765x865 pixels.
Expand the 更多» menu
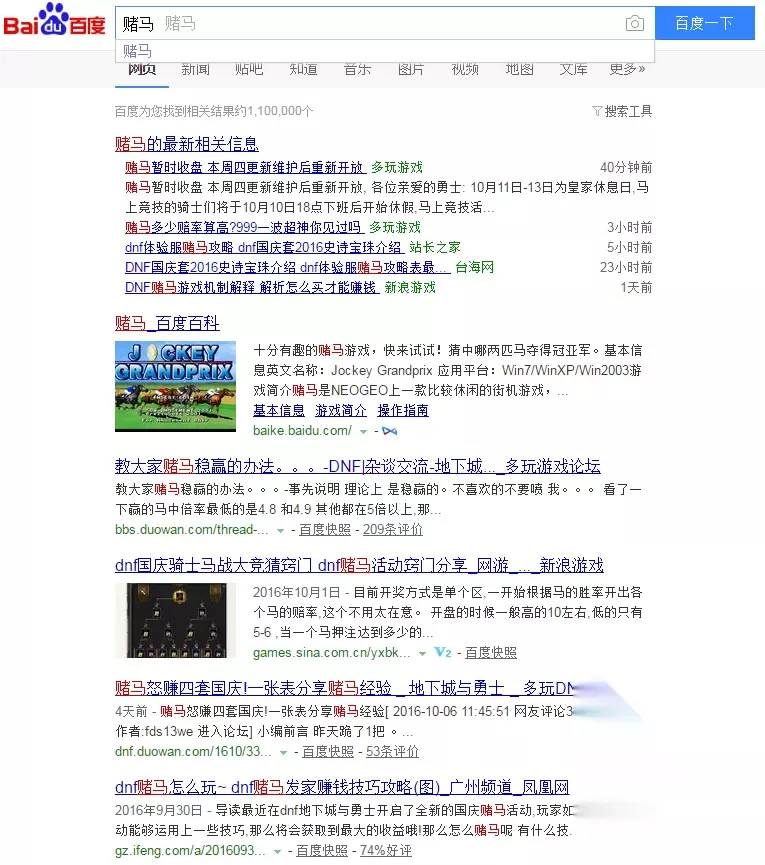point(627,70)
